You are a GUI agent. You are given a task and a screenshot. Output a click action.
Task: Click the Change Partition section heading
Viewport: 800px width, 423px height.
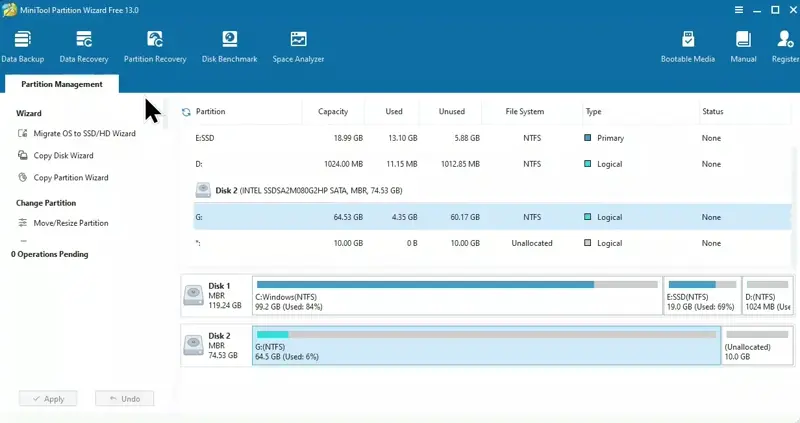pyautogui.click(x=46, y=203)
